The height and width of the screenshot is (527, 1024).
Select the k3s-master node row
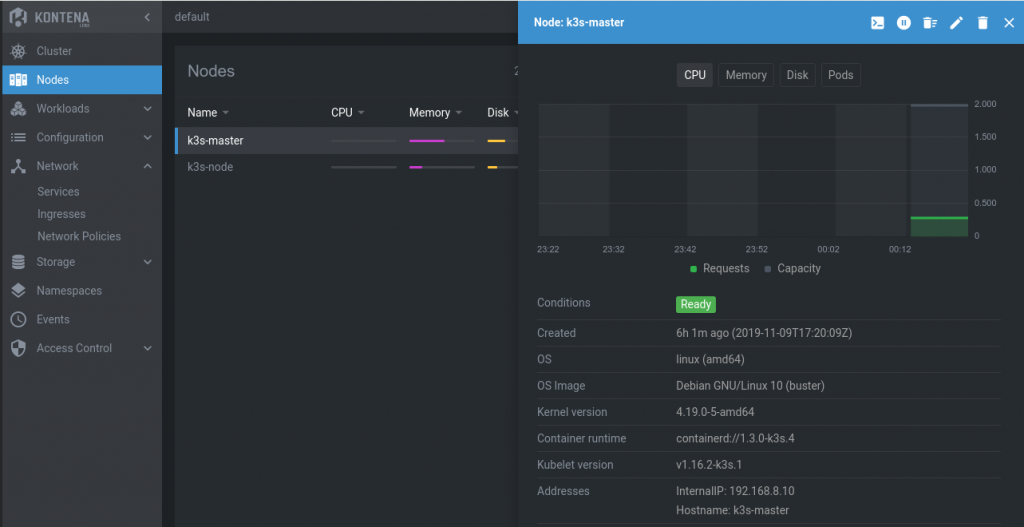346,140
